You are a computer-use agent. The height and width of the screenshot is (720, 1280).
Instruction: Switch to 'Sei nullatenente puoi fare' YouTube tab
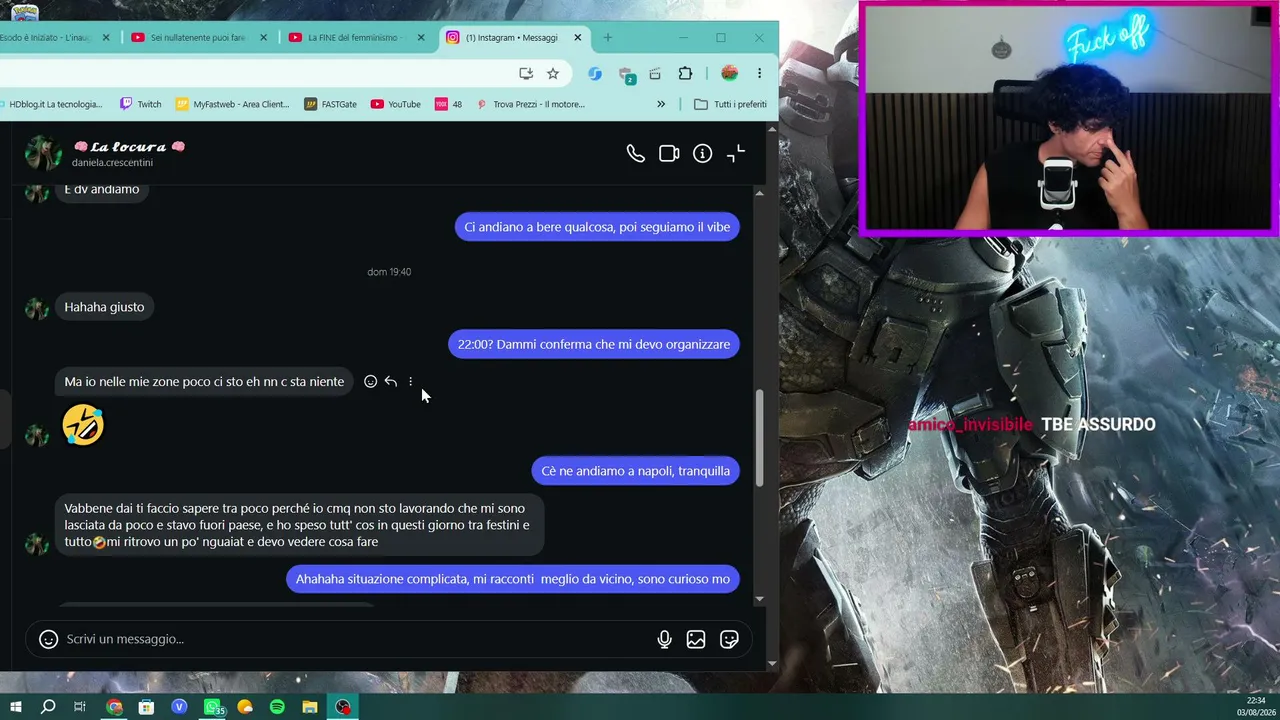[x=198, y=38]
